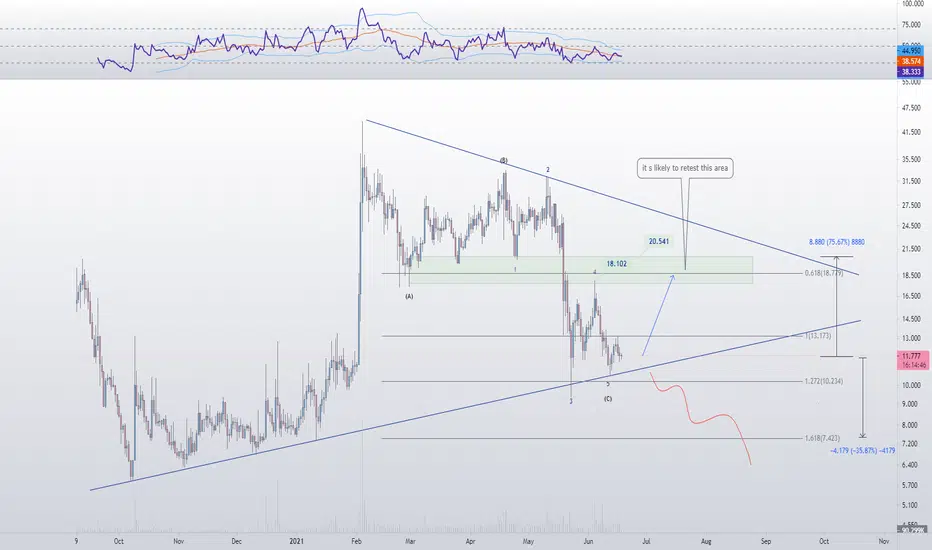Click the 0.618(18.779) Fibonacci level label
The image size is (932, 550).
point(824,274)
